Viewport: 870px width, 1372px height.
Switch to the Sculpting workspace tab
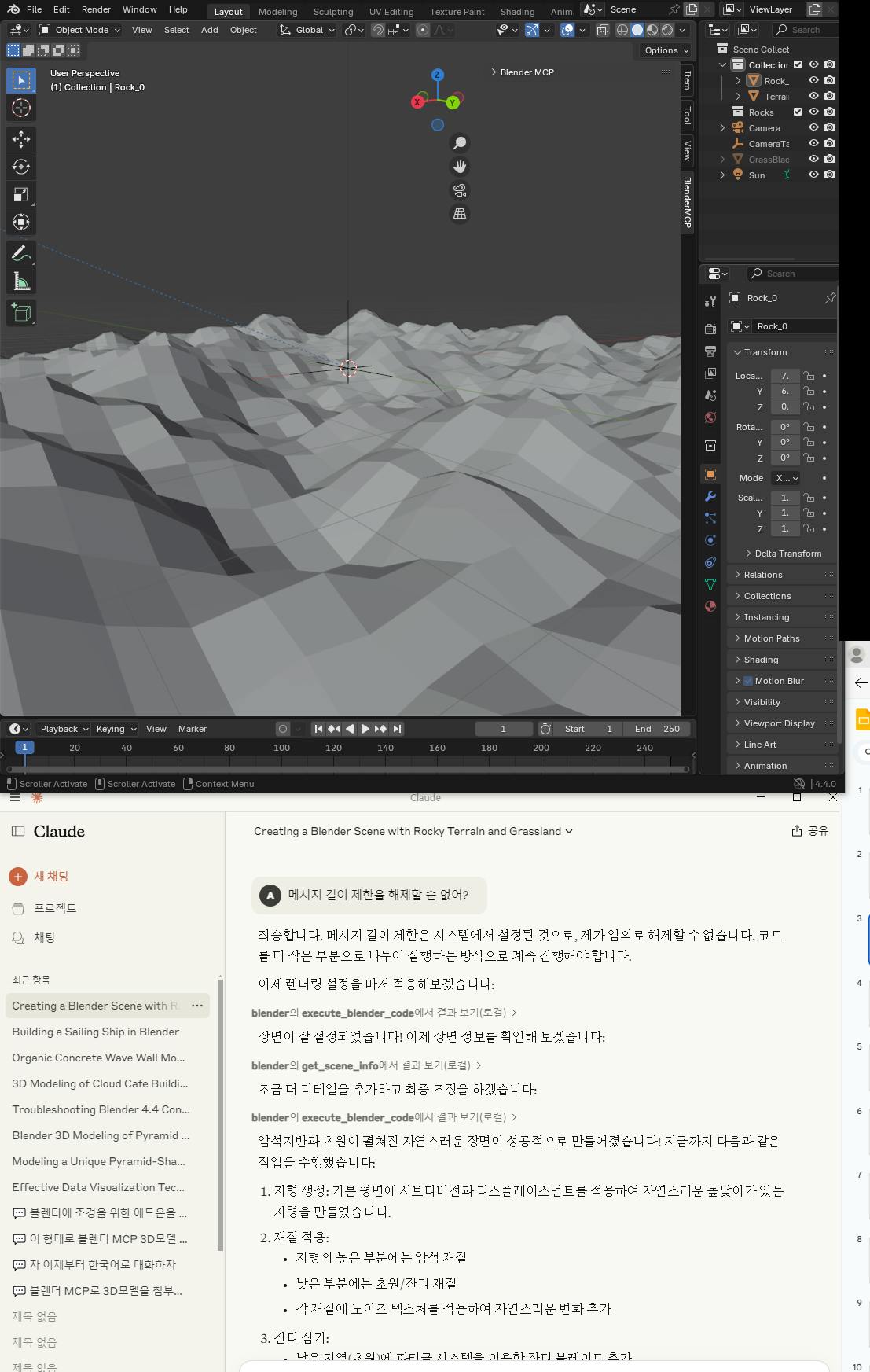tap(333, 12)
